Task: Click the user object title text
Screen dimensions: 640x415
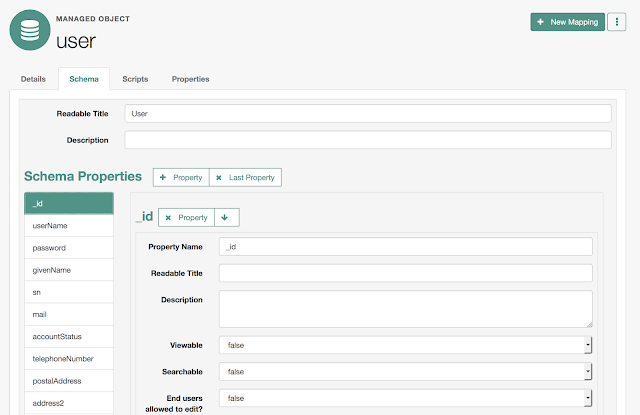Action: [76, 41]
